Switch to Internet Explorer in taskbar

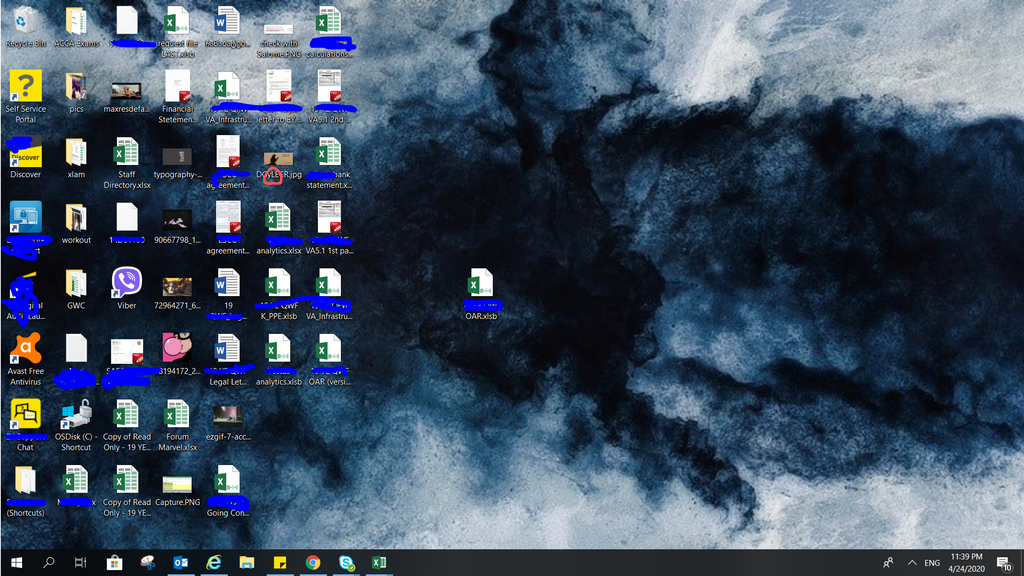[x=214, y=562]
